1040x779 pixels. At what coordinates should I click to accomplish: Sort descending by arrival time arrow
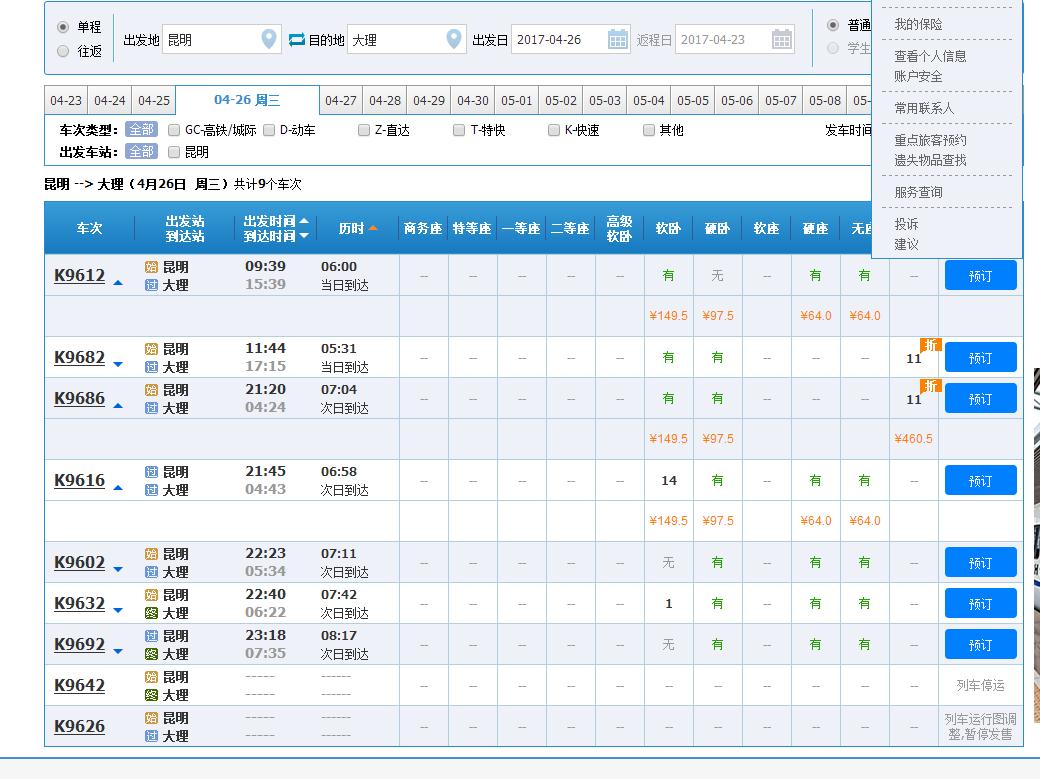[x=304, y=236]
